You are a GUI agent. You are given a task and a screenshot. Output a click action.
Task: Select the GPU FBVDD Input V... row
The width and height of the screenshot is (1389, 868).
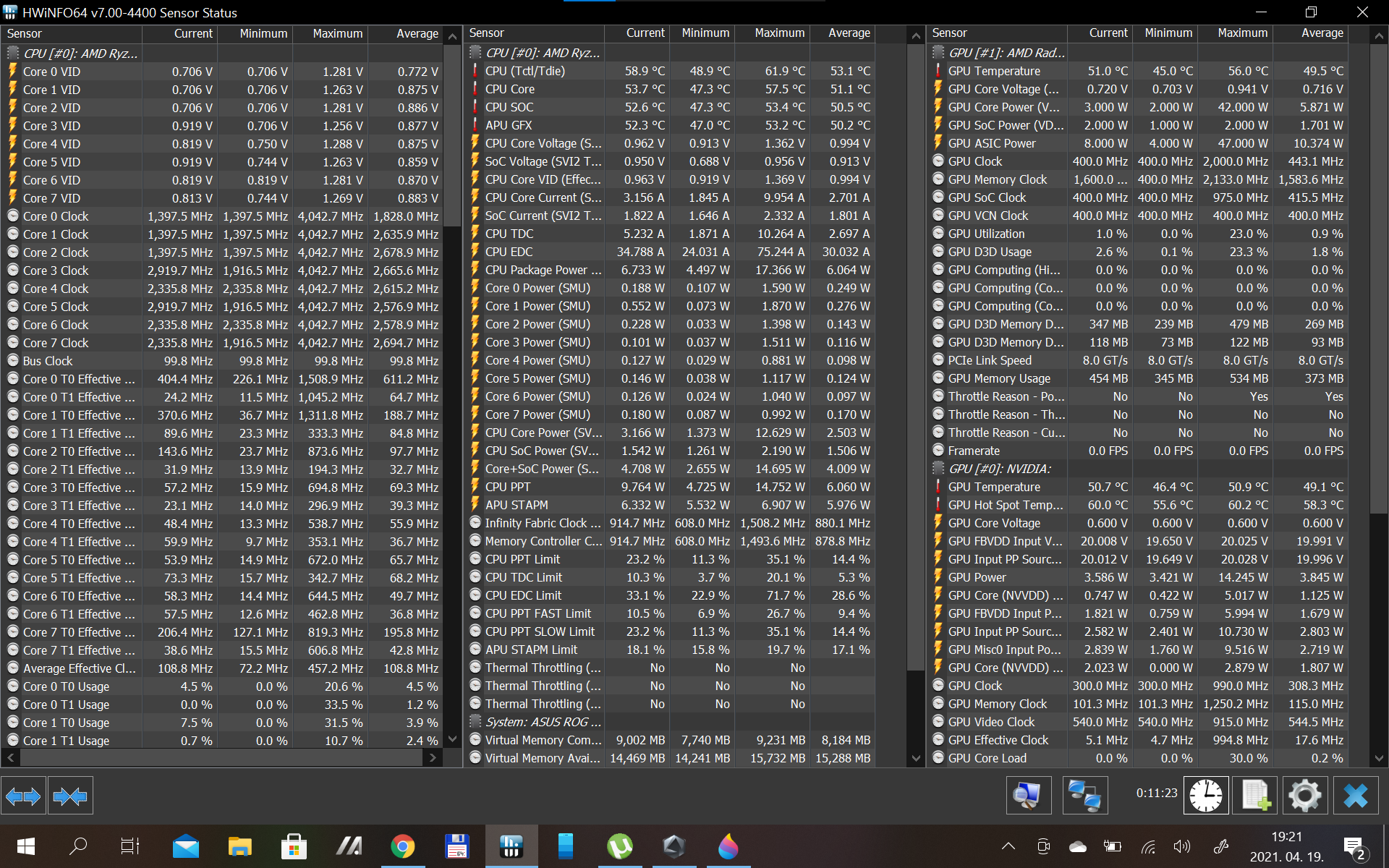point(1138,541)
